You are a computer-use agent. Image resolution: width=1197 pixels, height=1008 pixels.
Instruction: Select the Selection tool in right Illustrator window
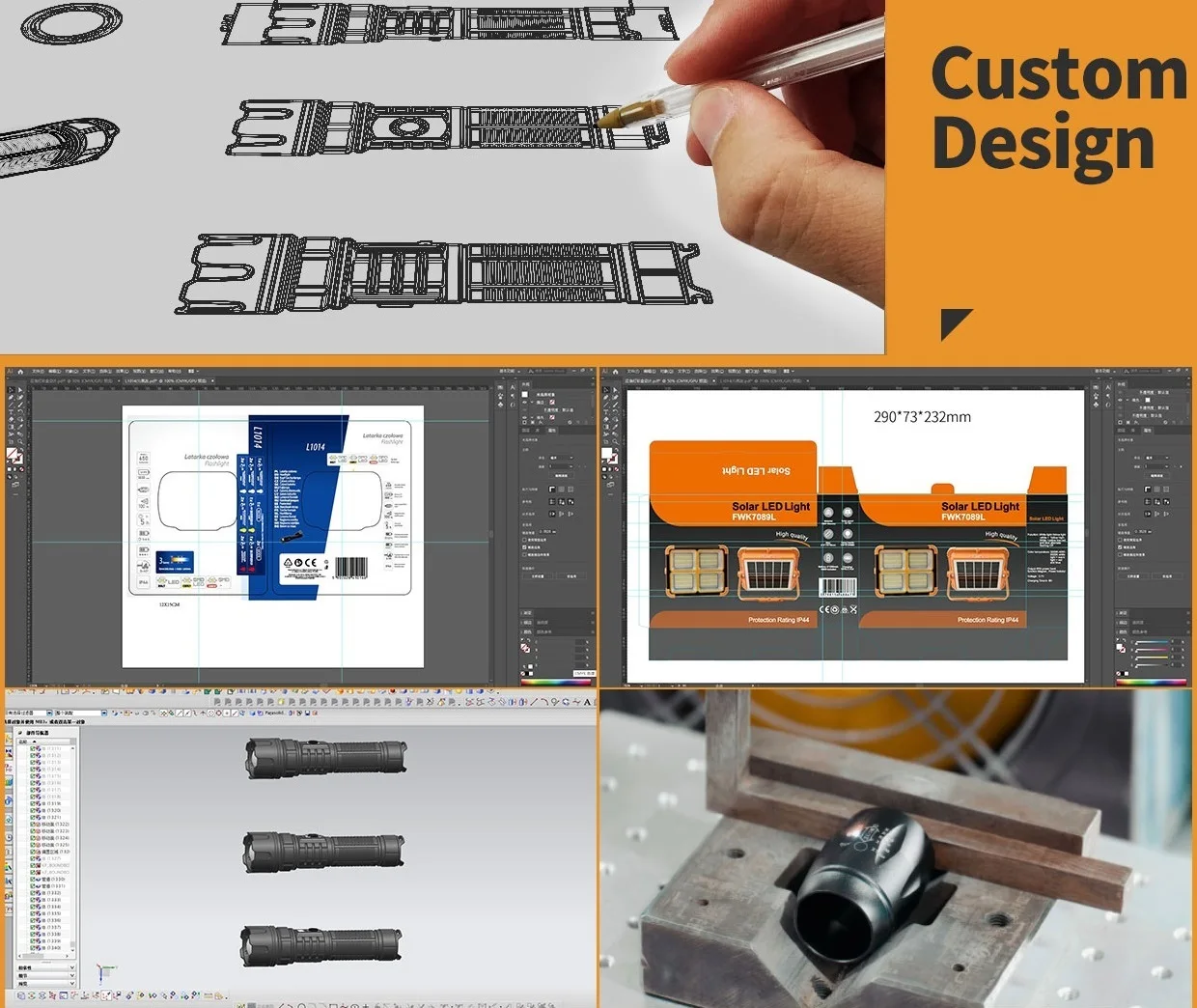click(x=606, y=389)
